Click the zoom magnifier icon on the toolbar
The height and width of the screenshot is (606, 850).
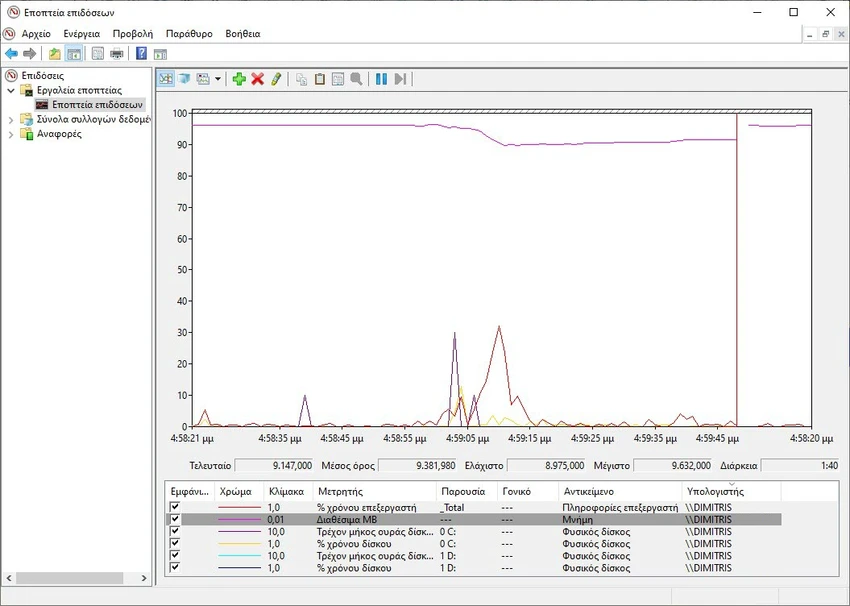coord(356,79)
